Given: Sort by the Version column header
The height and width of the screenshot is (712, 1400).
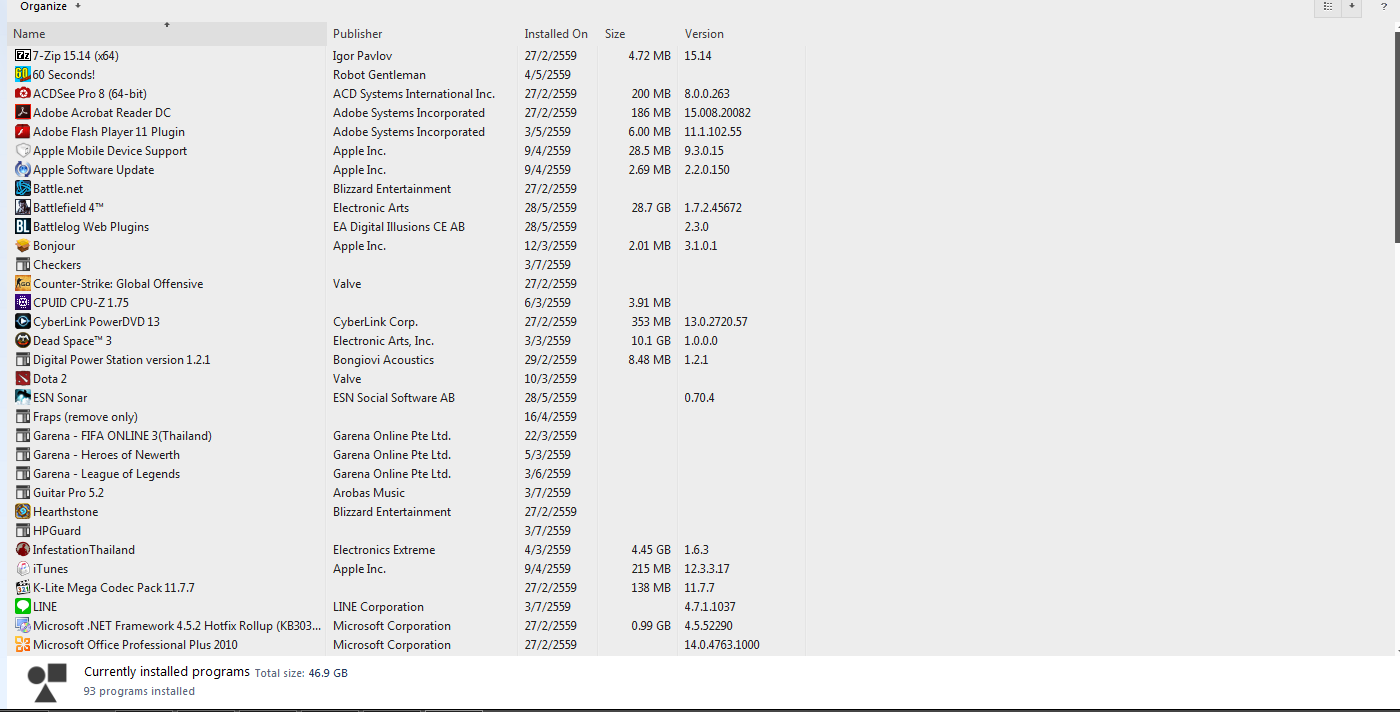Looking at the screenshot, I should click(x=741, y=34).
